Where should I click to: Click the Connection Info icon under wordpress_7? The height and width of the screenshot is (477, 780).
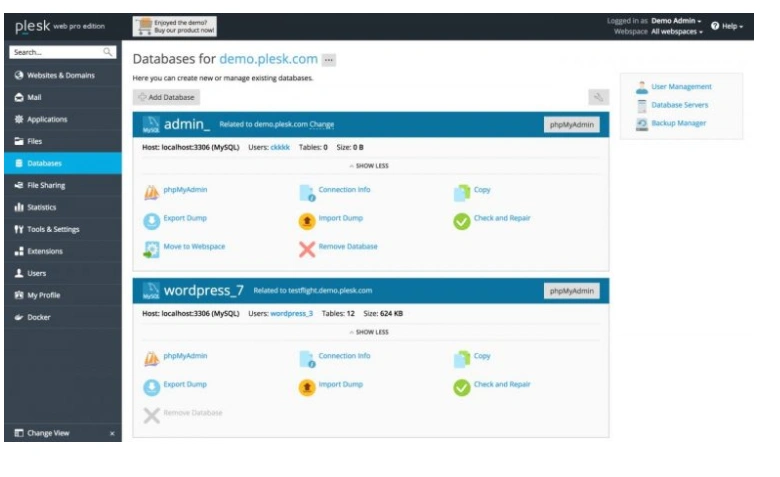click(x=307, y=359)
